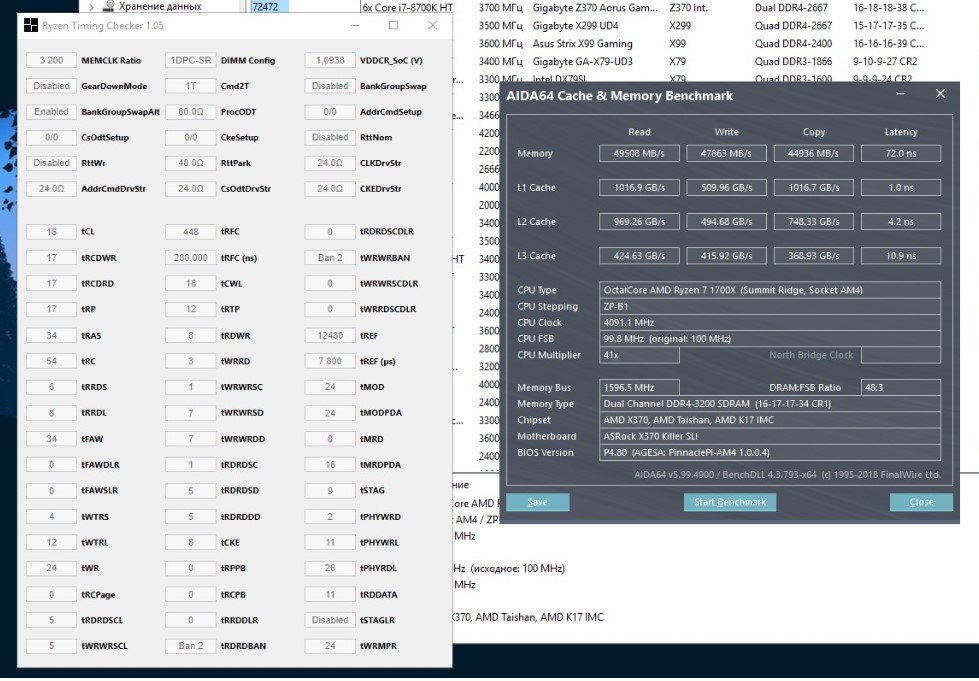This screenshot has height=681, width=979.
Task: Click the Chipset field AMD X370
Action: (770, 420)
